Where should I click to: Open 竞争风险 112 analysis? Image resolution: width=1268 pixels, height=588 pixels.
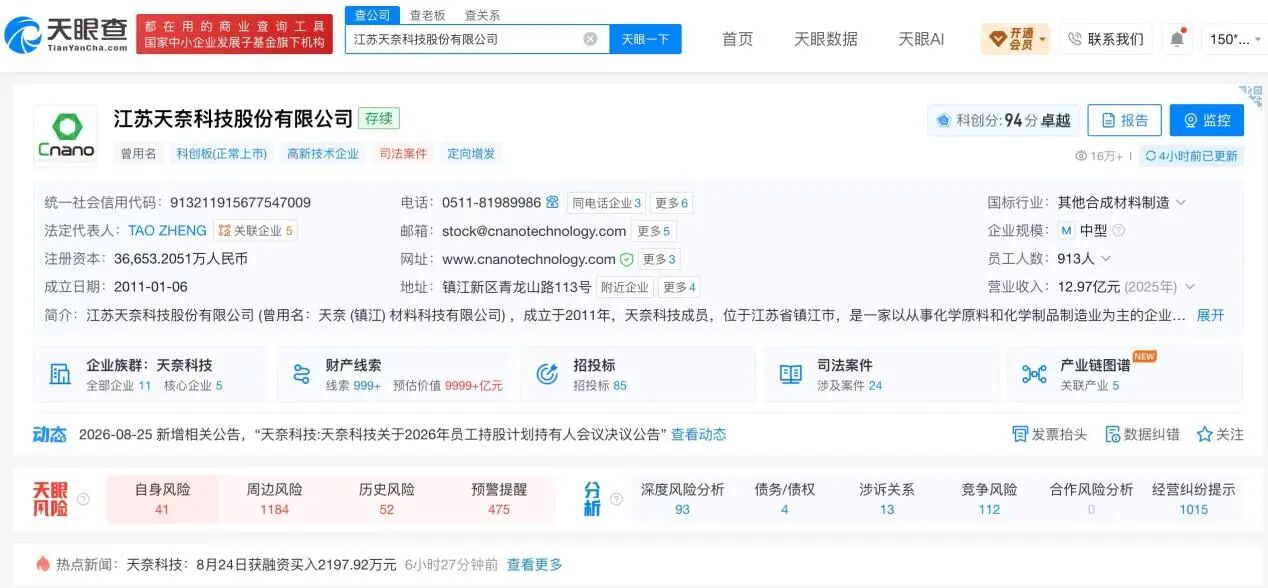pos(989,499)
